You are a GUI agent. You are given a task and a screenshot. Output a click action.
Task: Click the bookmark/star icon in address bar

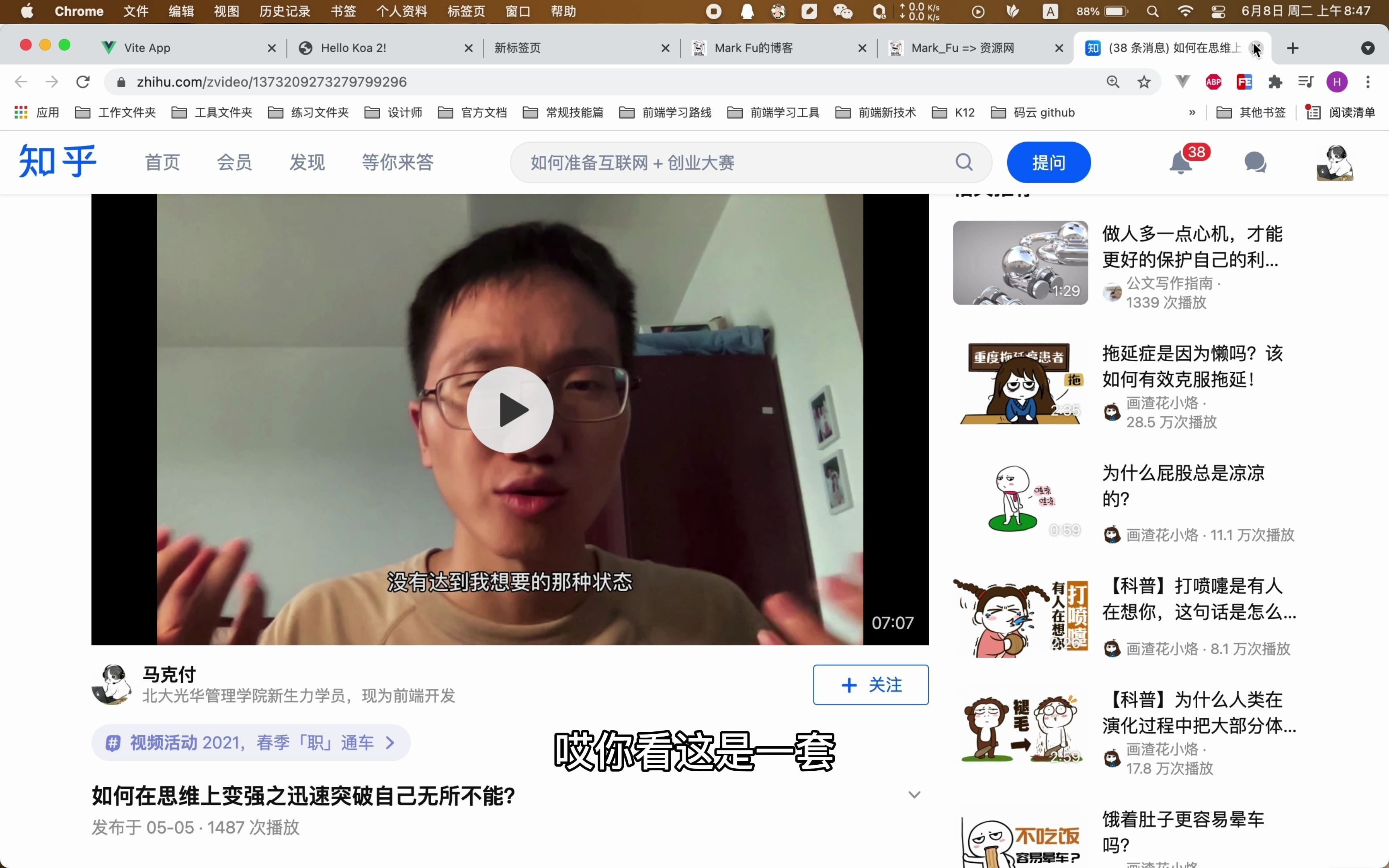click(1144, 82)
